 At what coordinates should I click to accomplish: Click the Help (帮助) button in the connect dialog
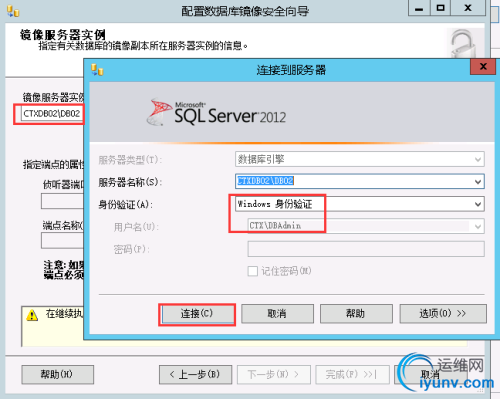tap(356, 314)
